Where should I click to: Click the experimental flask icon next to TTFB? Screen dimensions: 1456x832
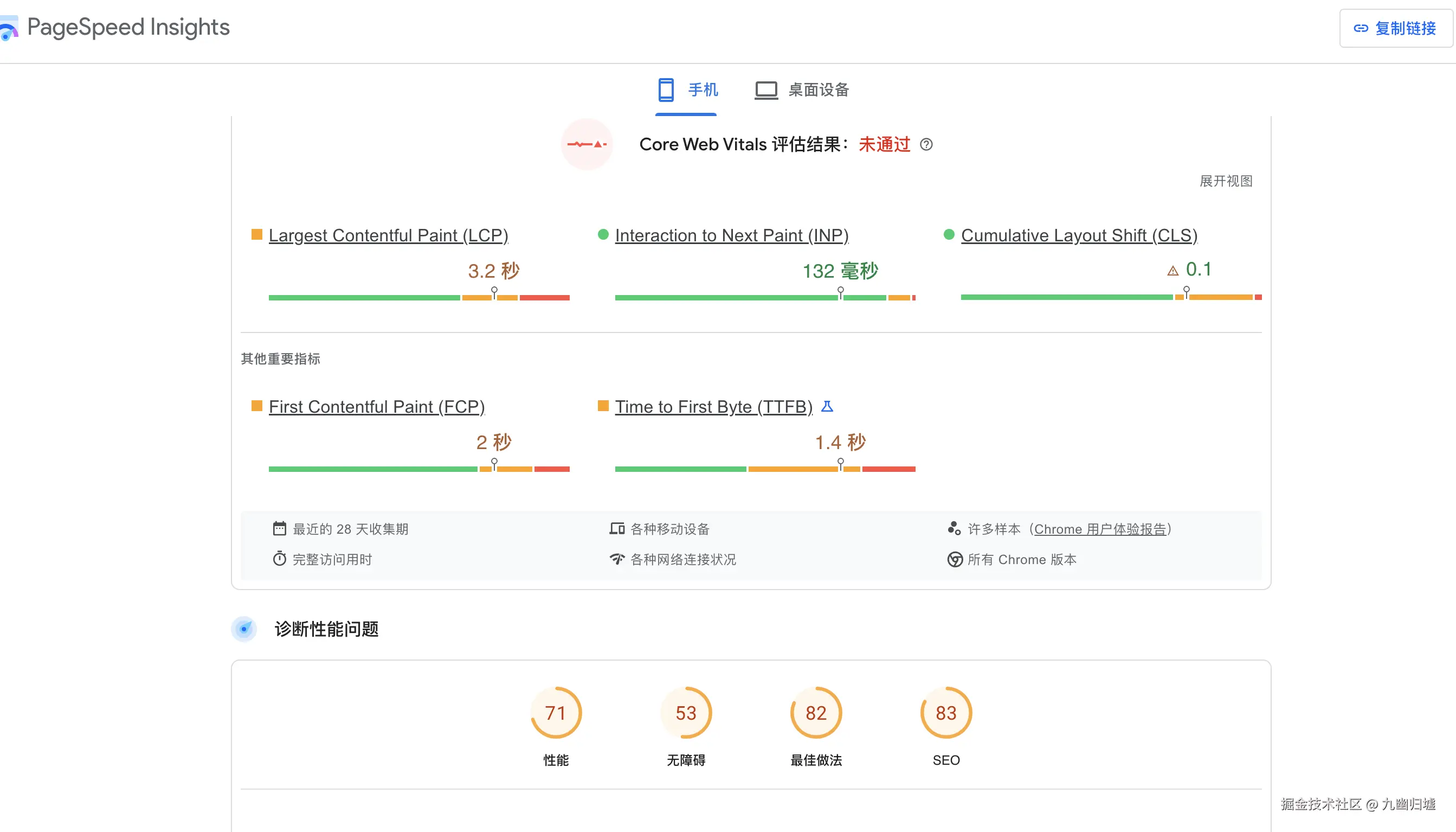click(827, 406)
